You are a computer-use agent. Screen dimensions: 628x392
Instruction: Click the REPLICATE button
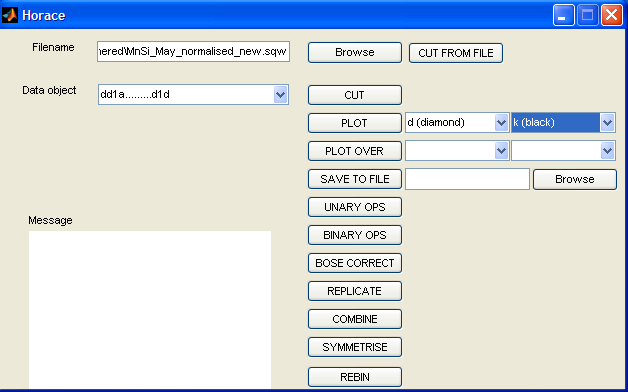pyautogui.click(x=354, y=291)
